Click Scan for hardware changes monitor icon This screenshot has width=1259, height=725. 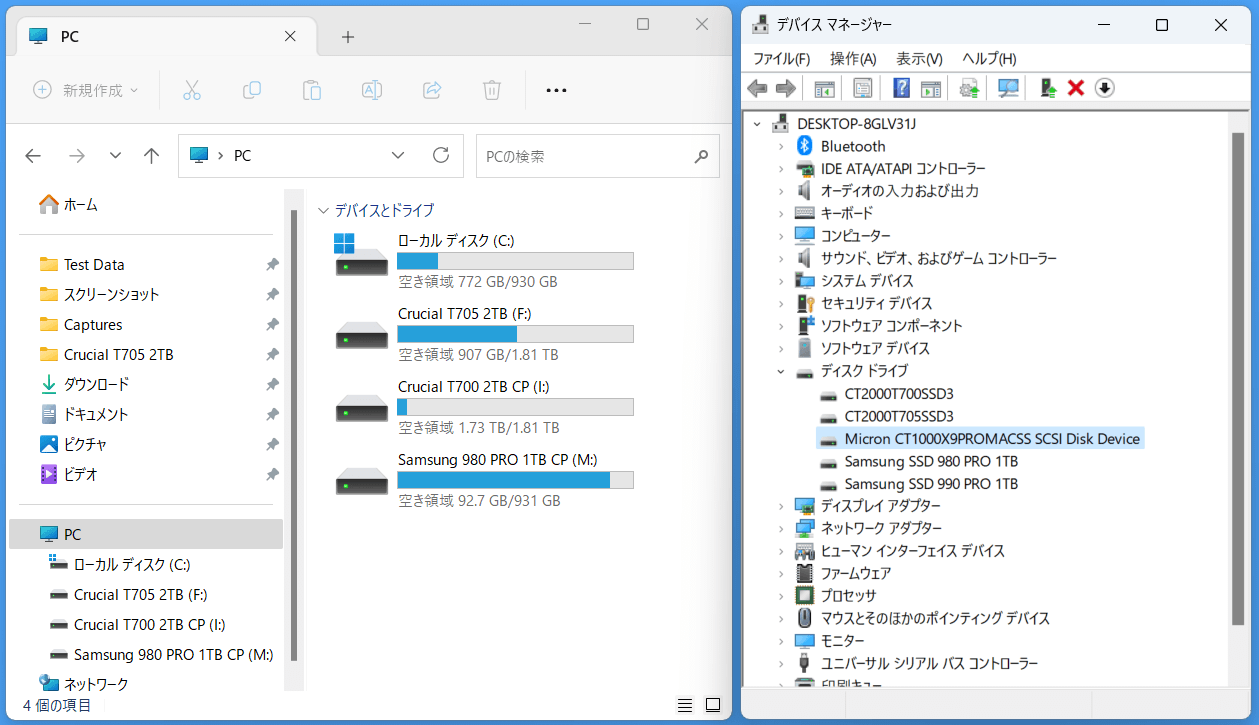click(1008, 89)
